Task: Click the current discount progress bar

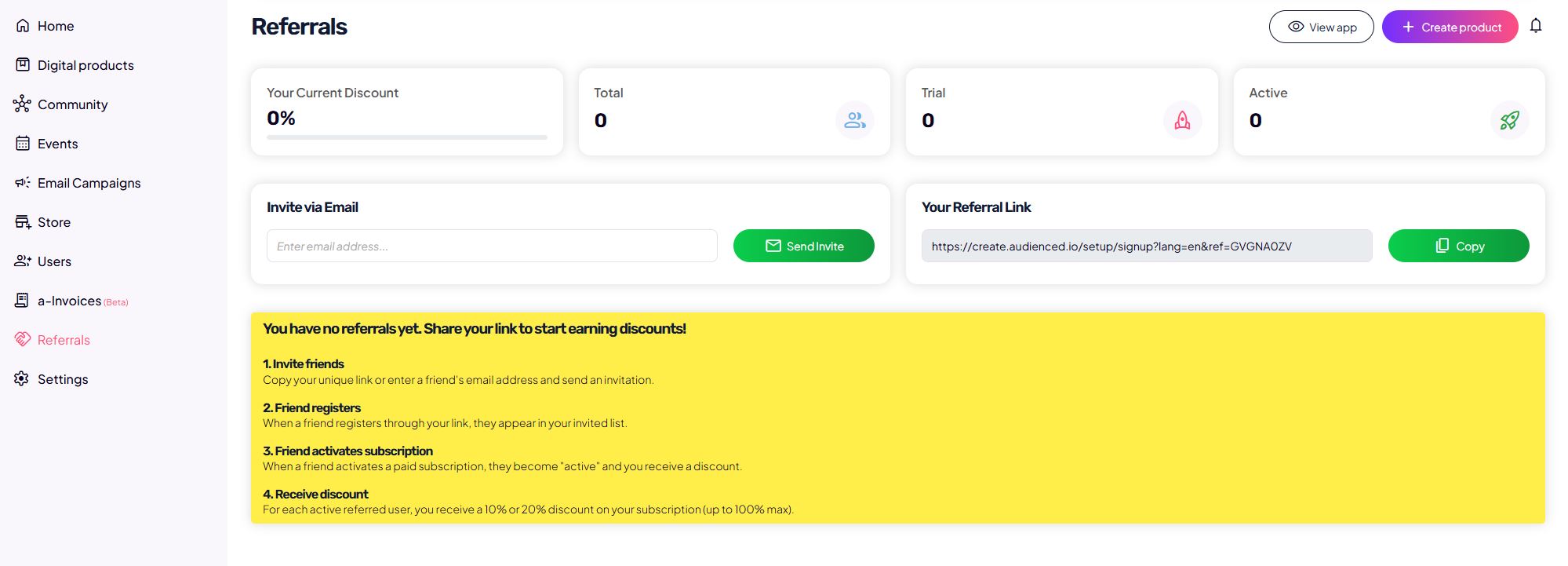Action: (406, 137)
